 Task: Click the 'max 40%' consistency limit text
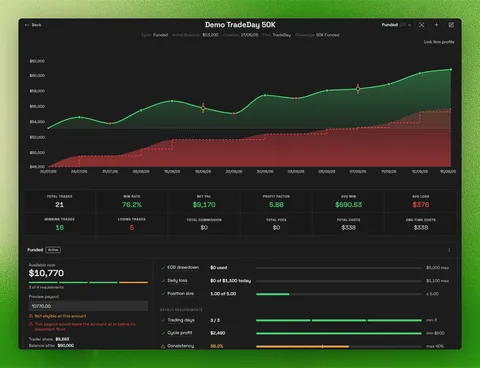pyautogui.click(x=435, y=346)
